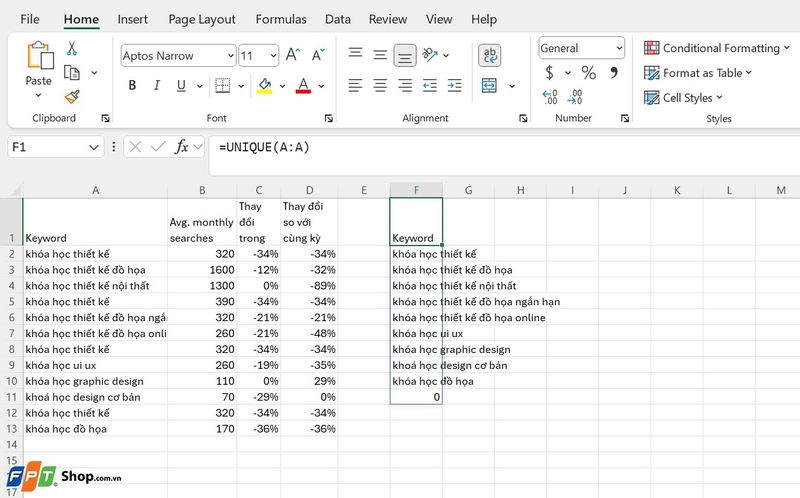The image size is (800, 498).
Task: Apply Accounting dollar number format
Action: 549,72
